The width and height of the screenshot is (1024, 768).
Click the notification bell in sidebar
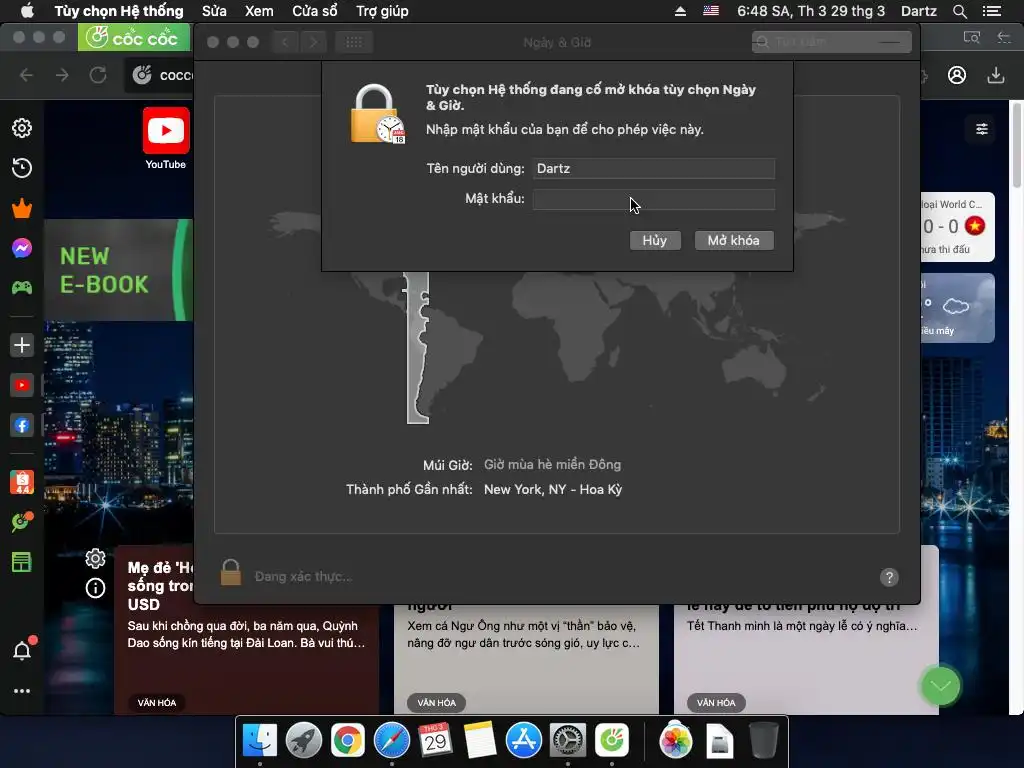22,650
